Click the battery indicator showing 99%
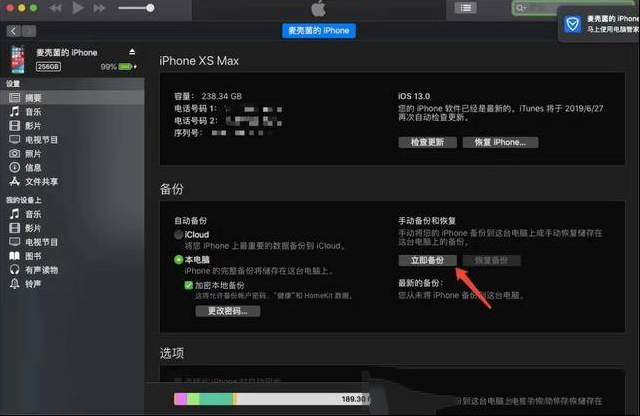Image resolution: width=640 pixels, height=416 pixels. click(x=118, y=67)
